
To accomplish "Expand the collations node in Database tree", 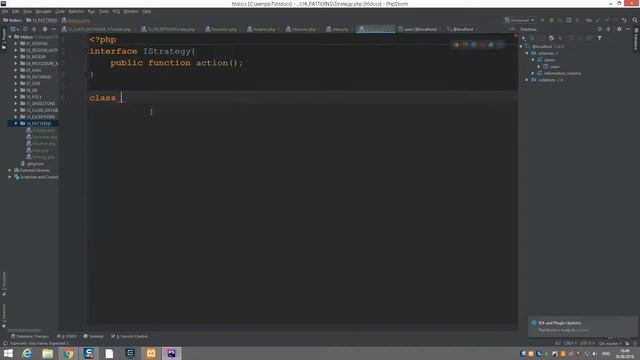I will point(527,80).
